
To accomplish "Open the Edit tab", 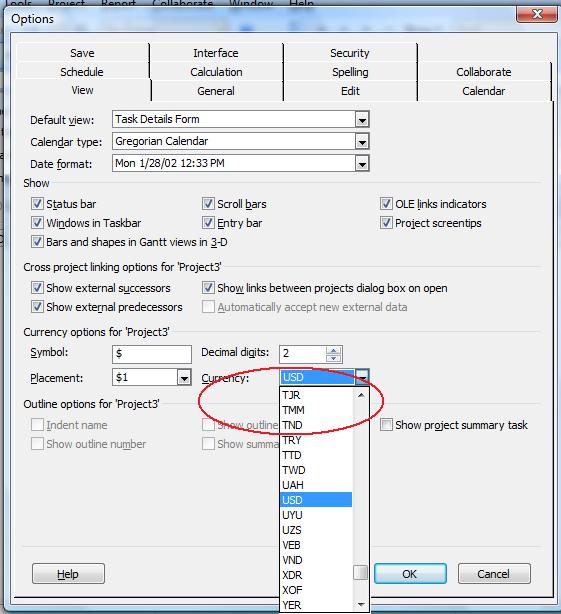I will [350, 91].
